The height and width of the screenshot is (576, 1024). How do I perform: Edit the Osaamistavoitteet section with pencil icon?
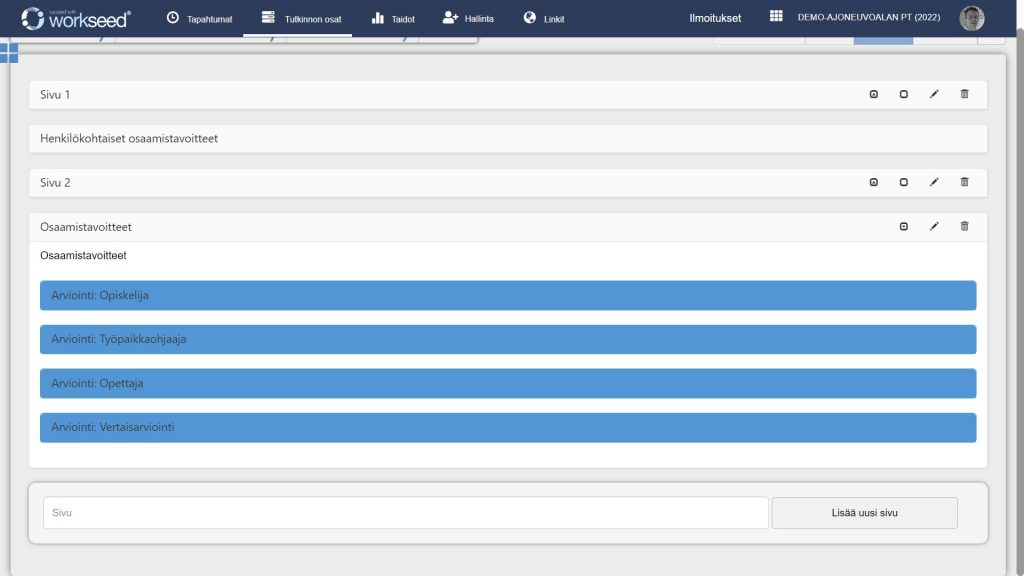coord(934,226)
